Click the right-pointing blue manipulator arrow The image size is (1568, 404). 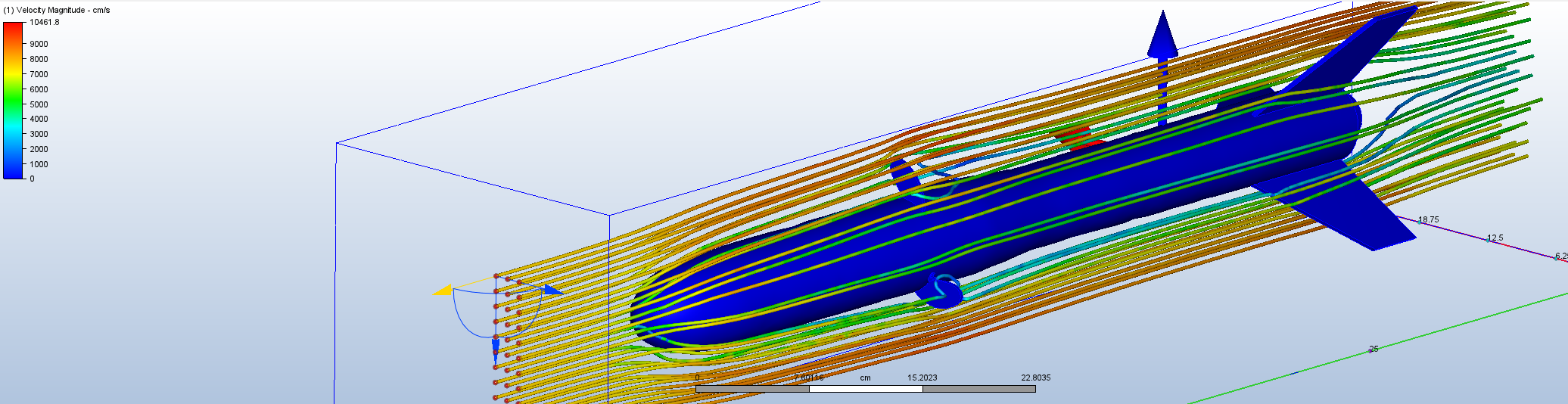click(x=553, y=290)
